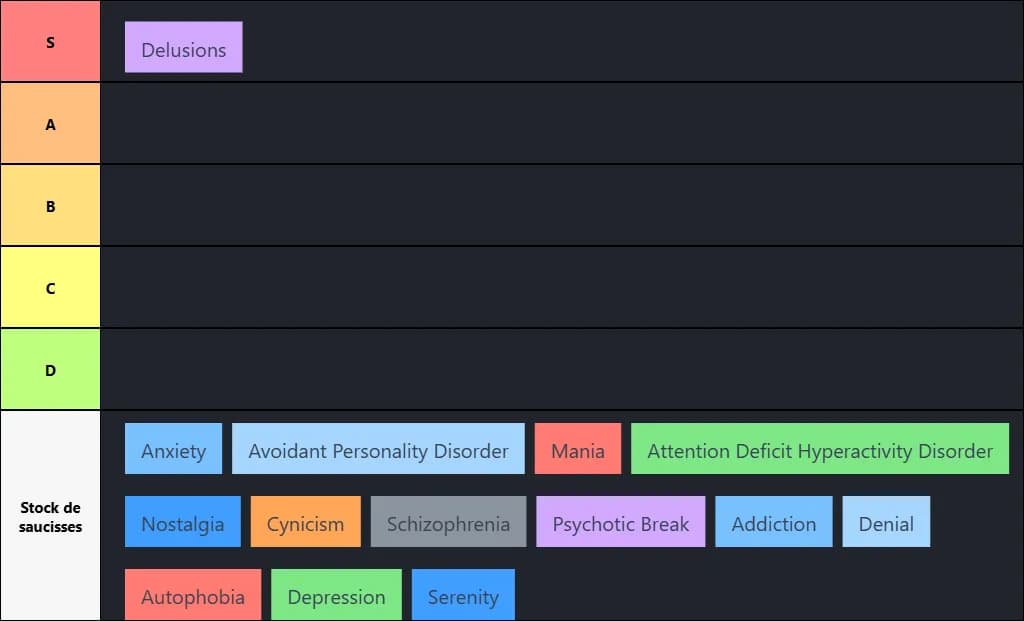
Task: Select the red Mania tile
Action: (577, 449)
